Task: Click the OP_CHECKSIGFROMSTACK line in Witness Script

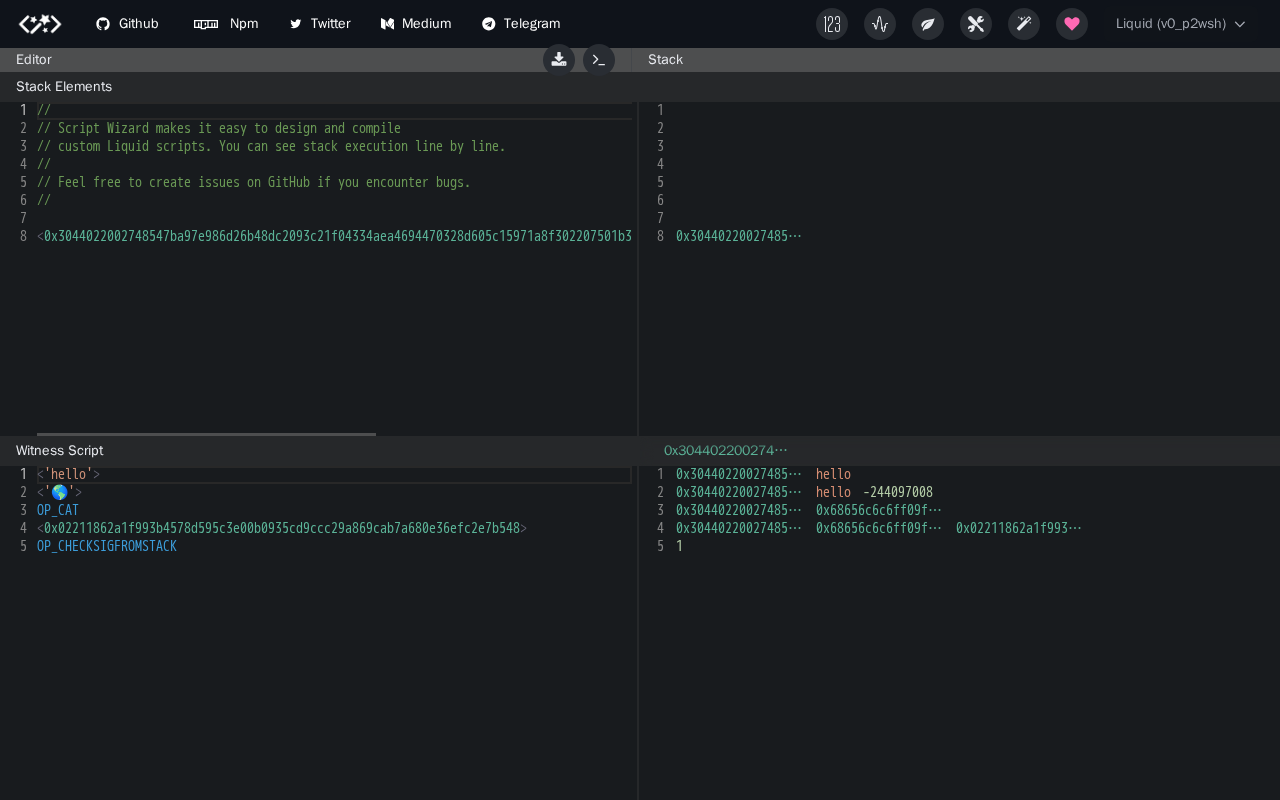Action: coord(107,546)
